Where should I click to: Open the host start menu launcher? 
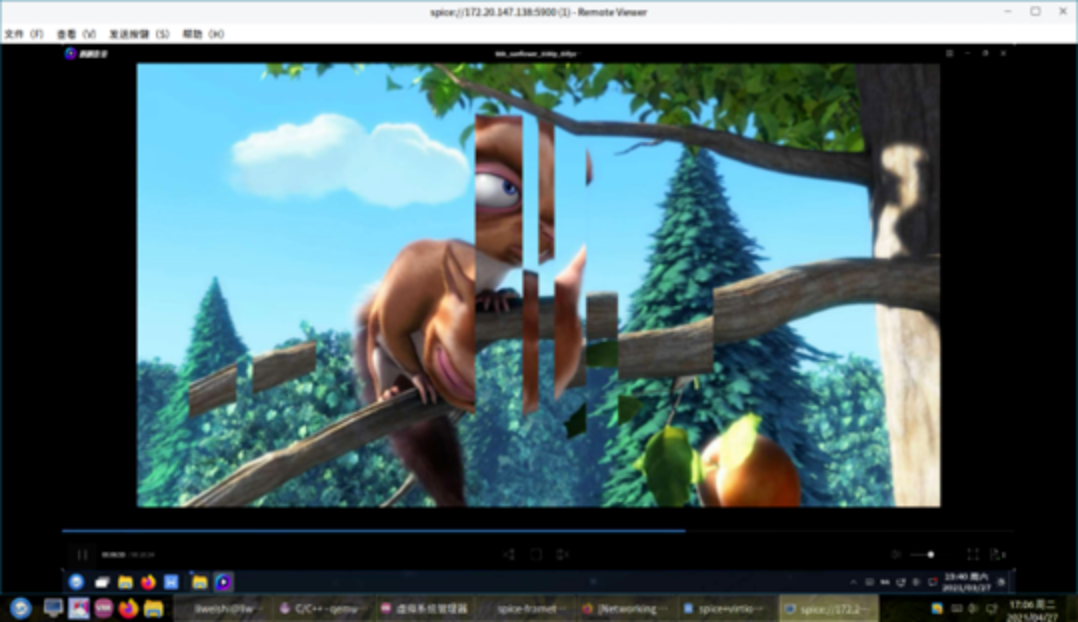(x=21, y=608)
